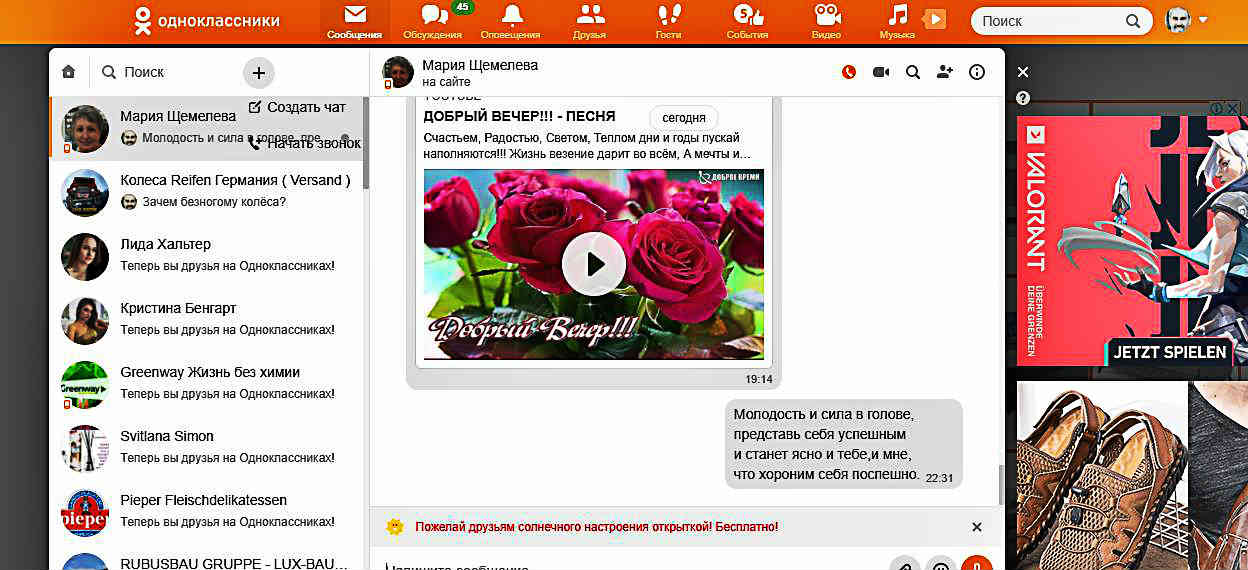Click Мария Щемелева name in chat header
This screenshot has width=1248, height=570.
tap(480, 65)
